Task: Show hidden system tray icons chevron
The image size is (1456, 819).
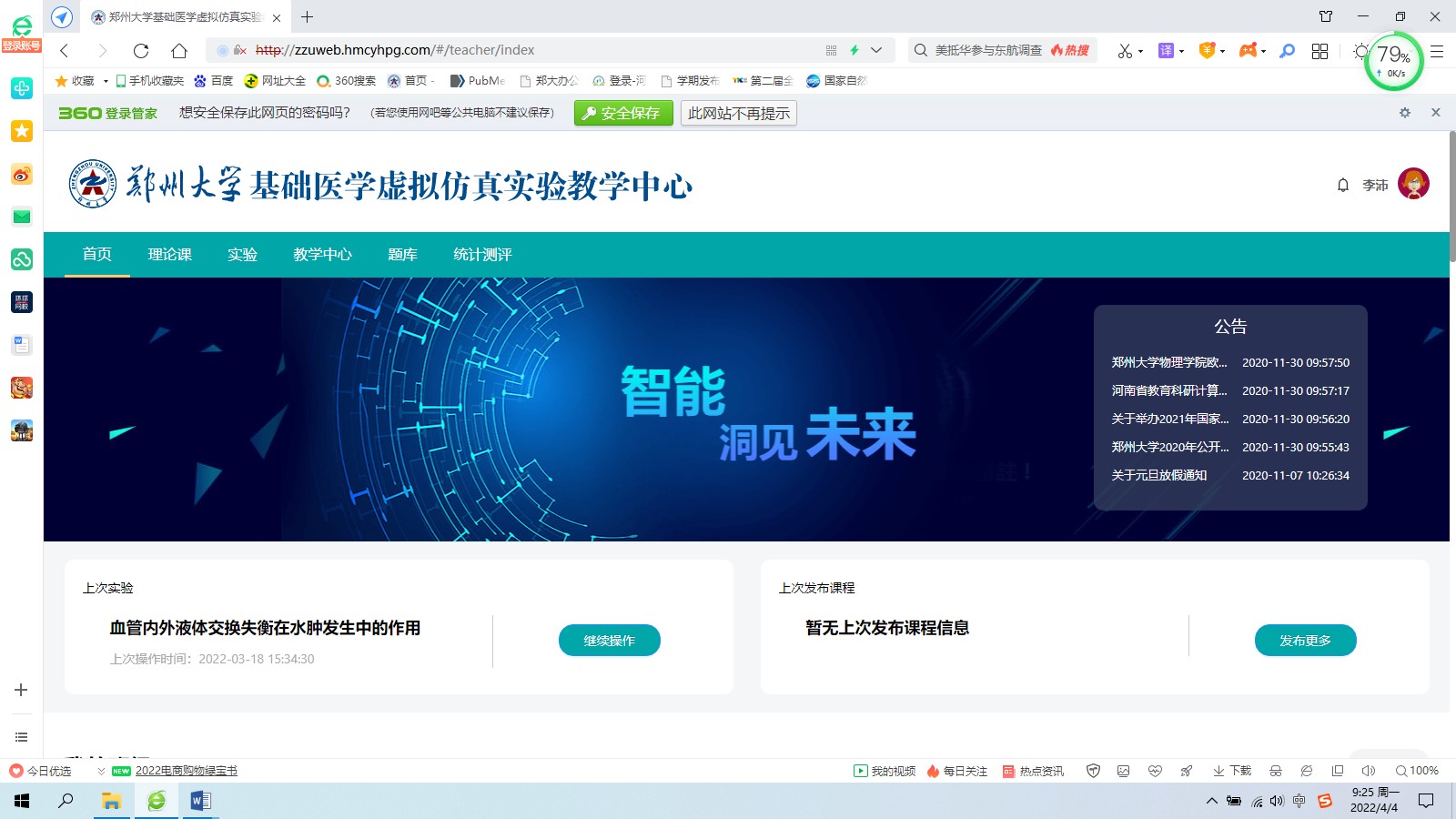Action: pos(1211,801)
